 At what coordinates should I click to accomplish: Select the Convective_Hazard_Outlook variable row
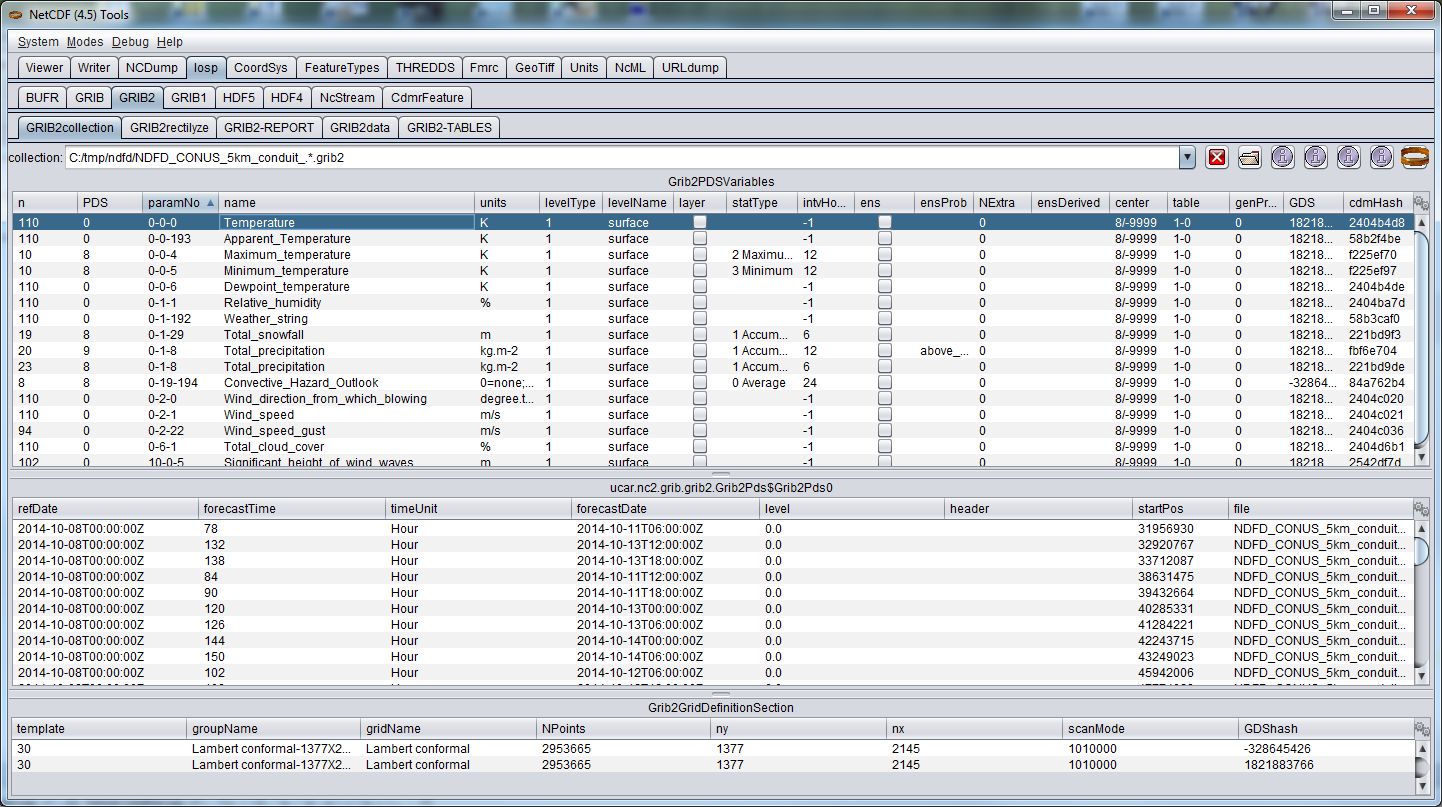coord(300,383)
